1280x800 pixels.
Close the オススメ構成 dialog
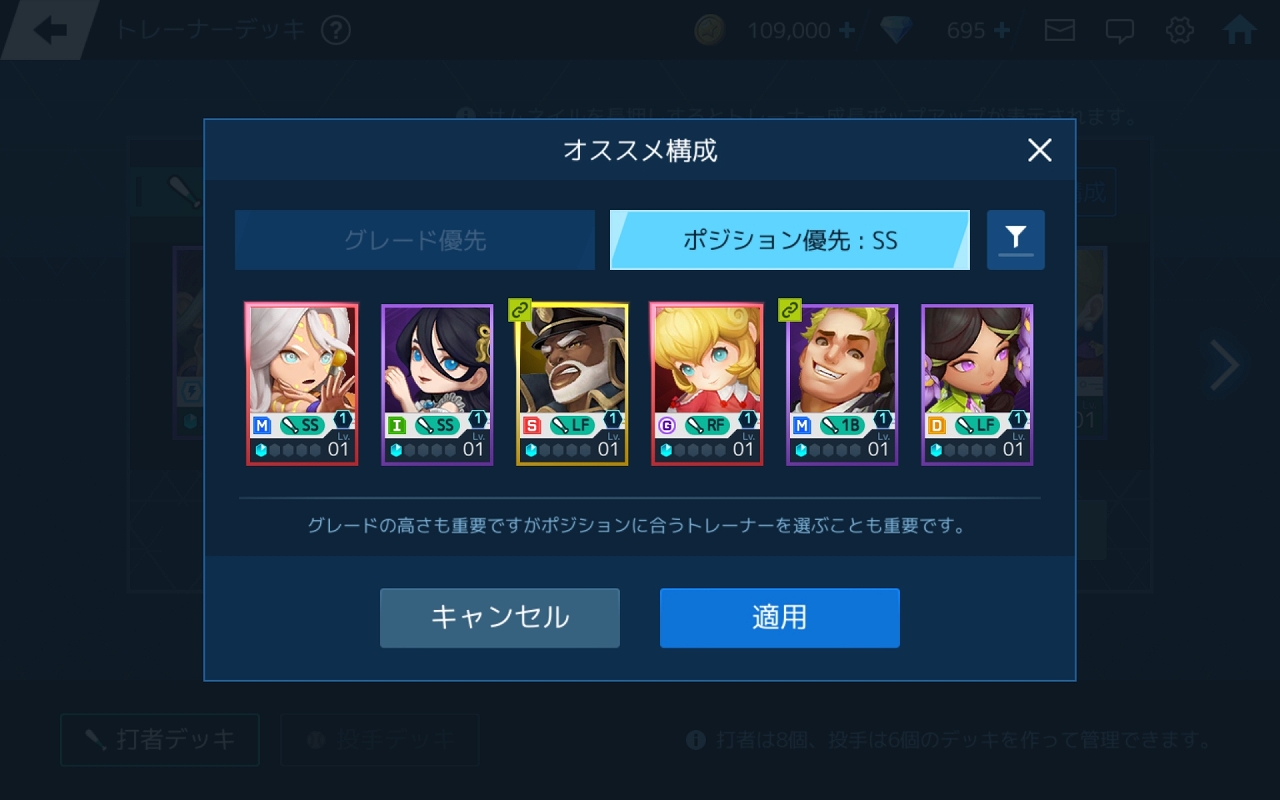point(1040,150)
